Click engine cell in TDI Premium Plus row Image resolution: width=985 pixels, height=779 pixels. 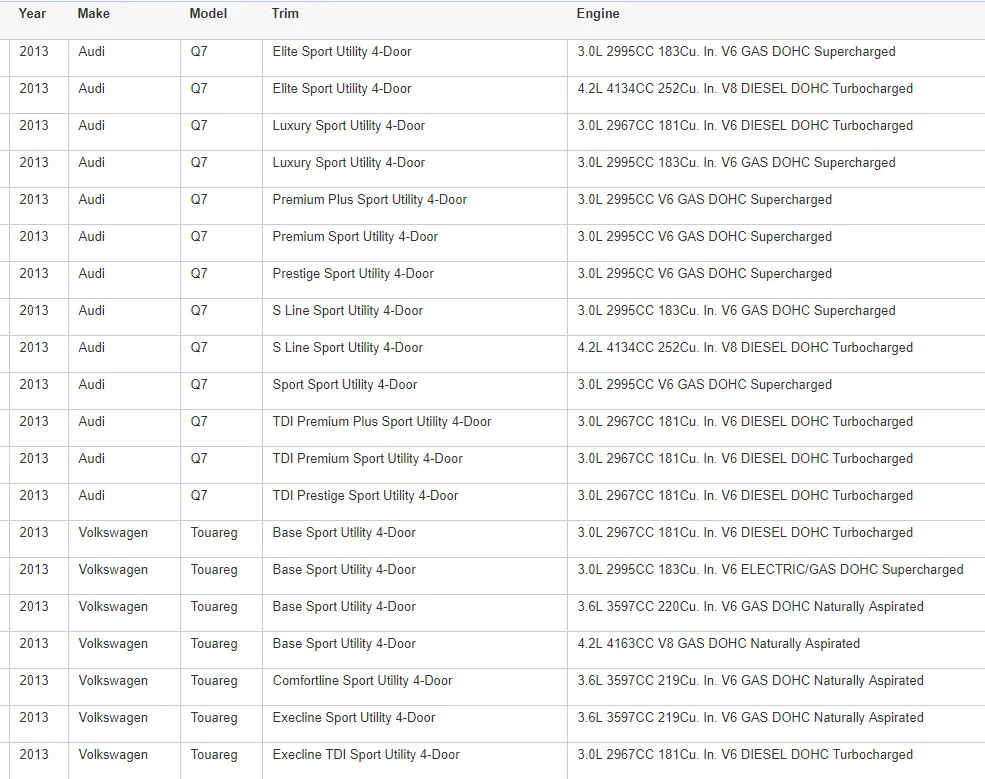[776, 428]
